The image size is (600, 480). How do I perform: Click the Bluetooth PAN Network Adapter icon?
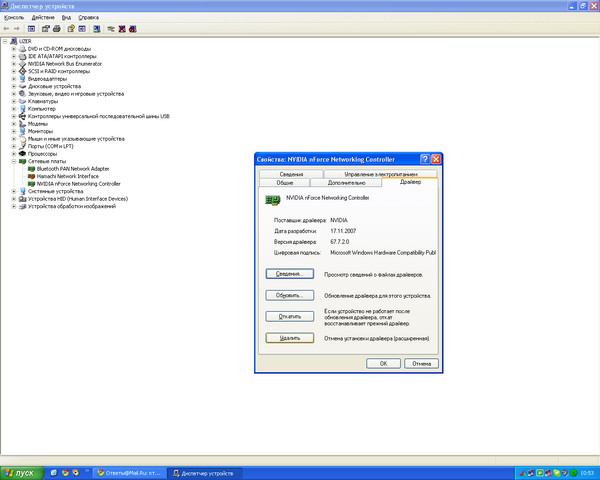coord(31,169)
